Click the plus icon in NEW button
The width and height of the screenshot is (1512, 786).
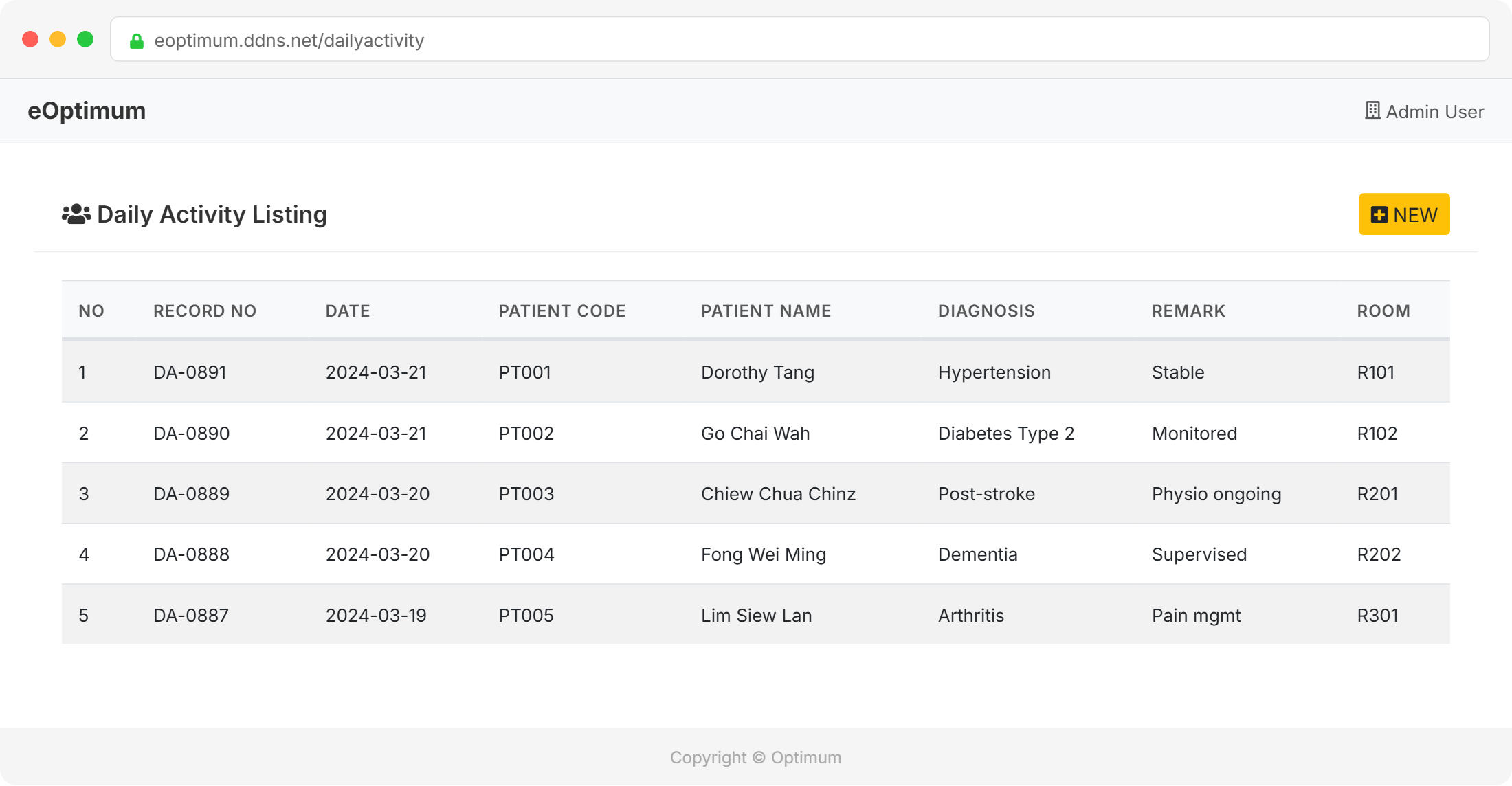pos(1379,215)
